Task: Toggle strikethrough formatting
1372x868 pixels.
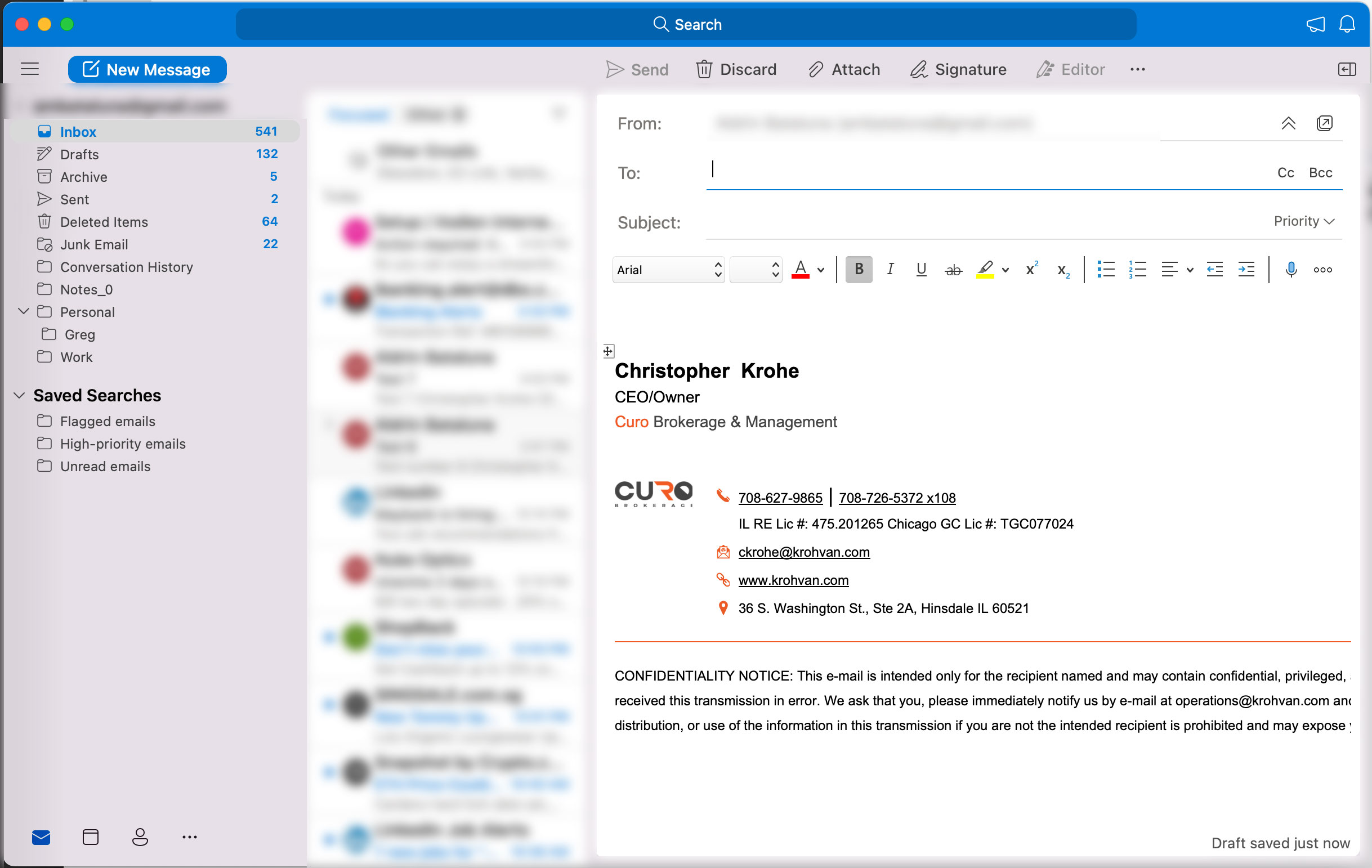Action: [953, 270]
